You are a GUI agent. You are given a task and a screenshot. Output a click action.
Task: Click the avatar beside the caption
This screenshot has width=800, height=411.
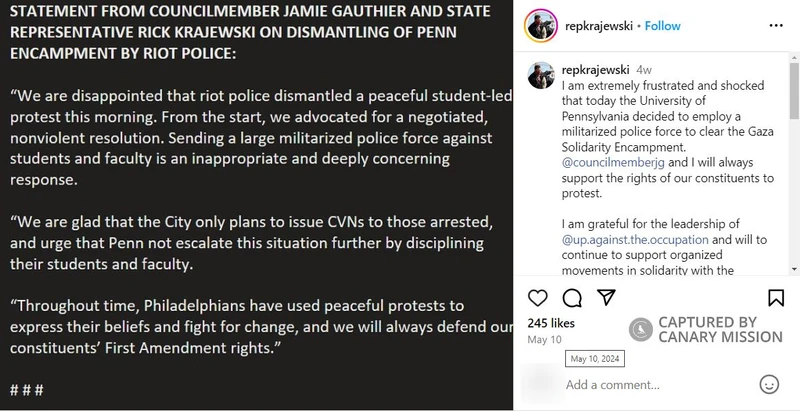coord(539,77)
